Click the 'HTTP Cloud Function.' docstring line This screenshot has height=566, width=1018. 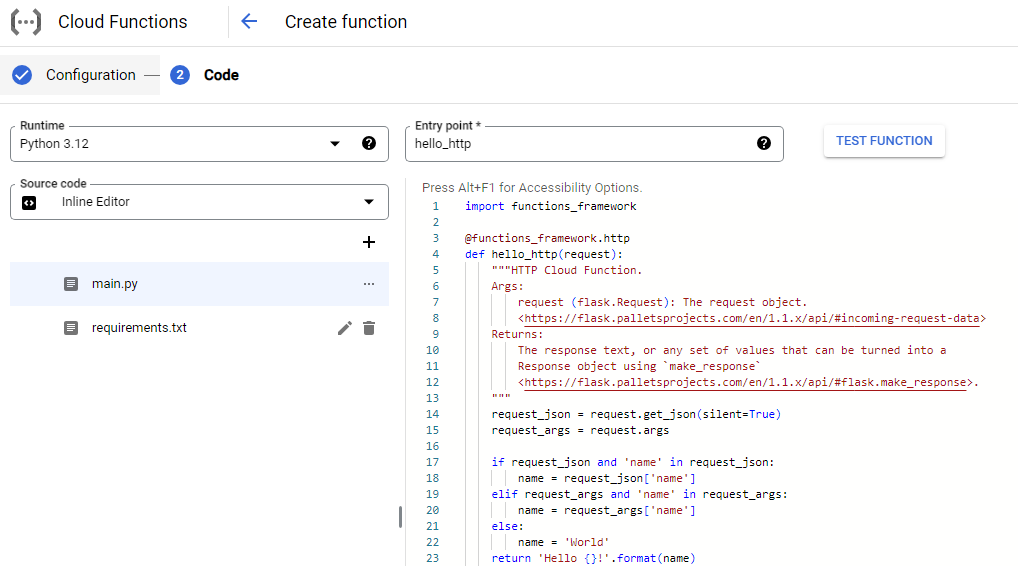(567, 270)
